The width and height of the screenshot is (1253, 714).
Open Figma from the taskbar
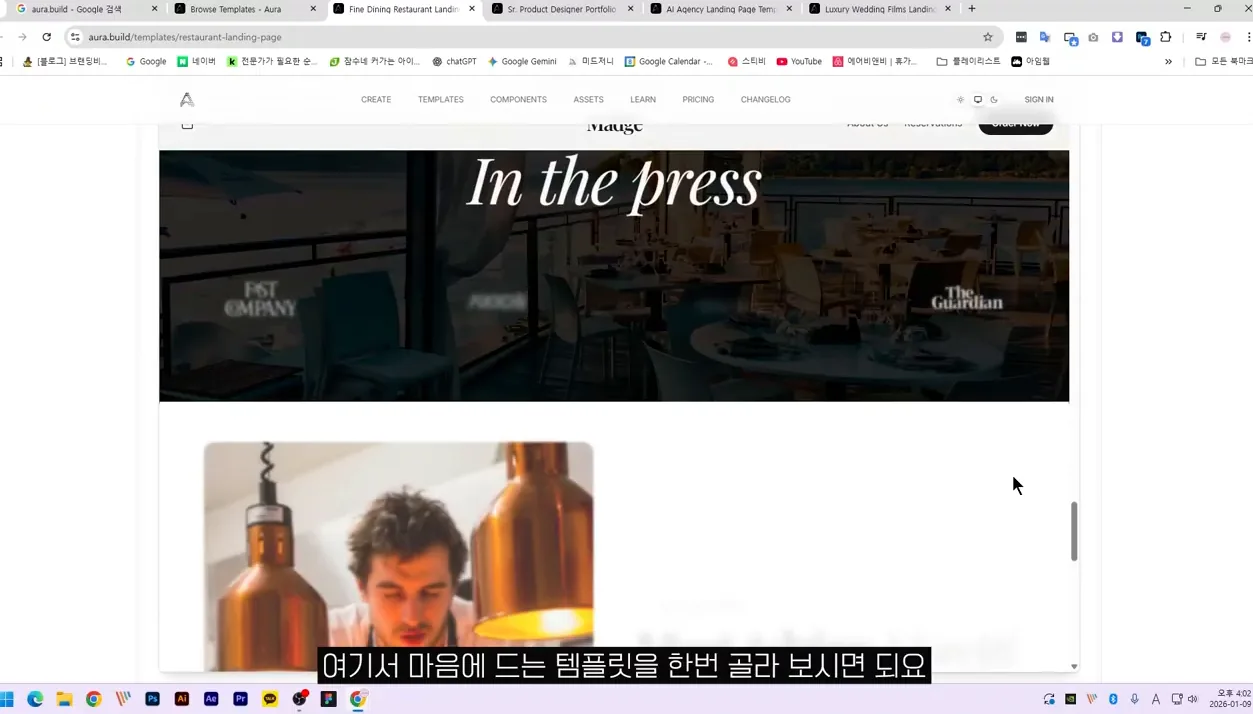click(328, 699)
